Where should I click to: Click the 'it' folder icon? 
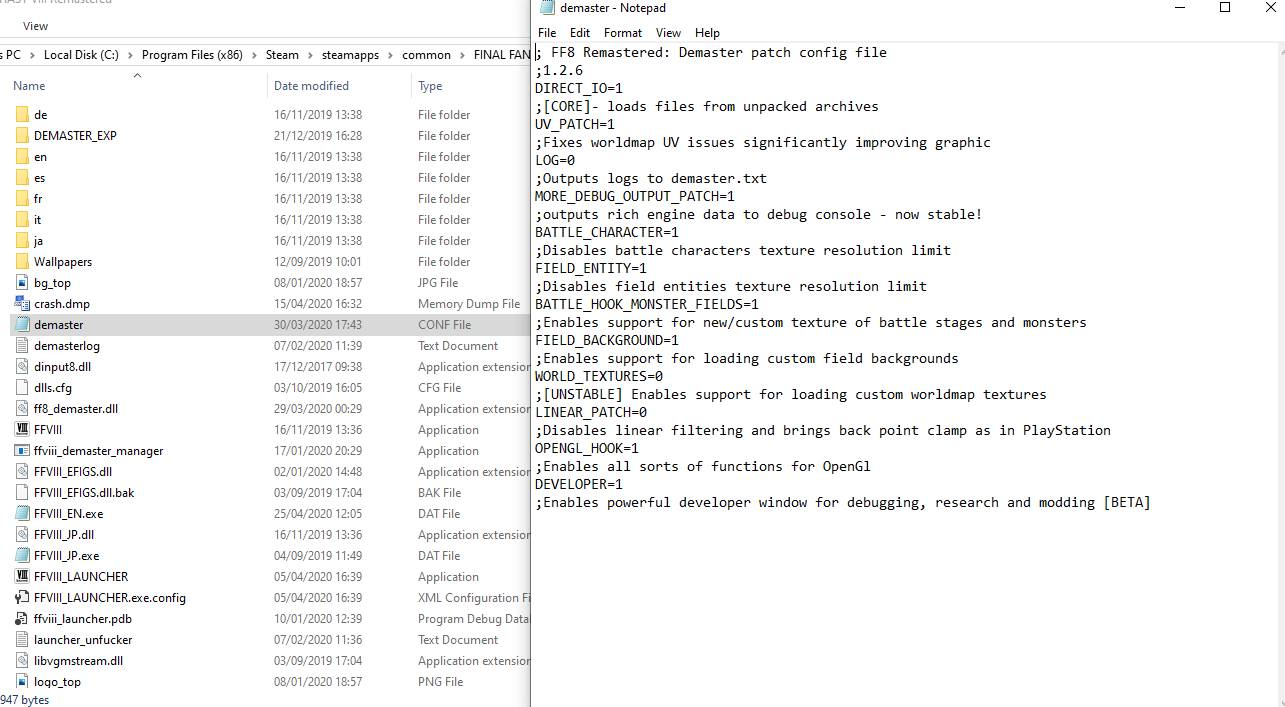point(22,219)
